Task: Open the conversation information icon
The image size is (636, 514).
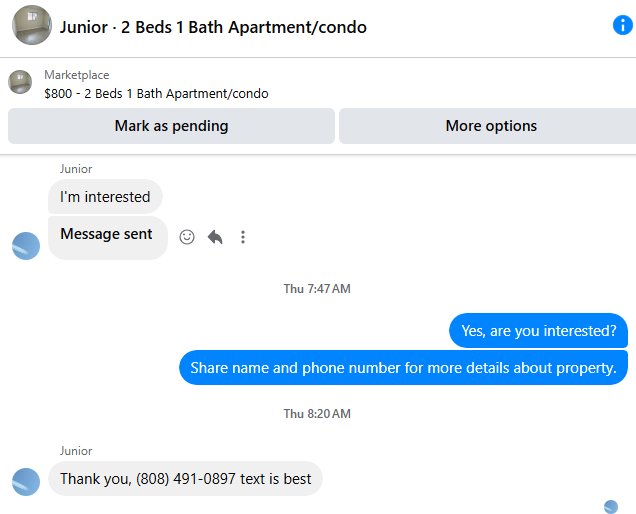Action: 623,26
